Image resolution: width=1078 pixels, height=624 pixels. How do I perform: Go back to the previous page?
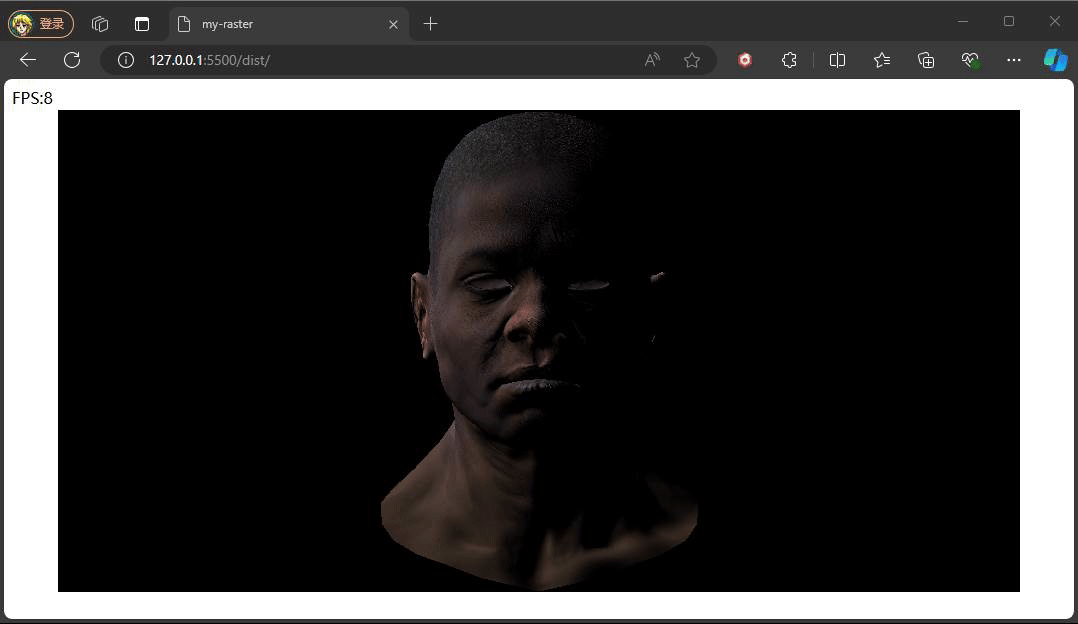[28, 60]
